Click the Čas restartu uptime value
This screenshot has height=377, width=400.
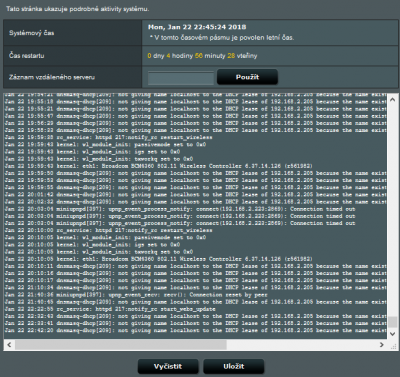[202, 56]
